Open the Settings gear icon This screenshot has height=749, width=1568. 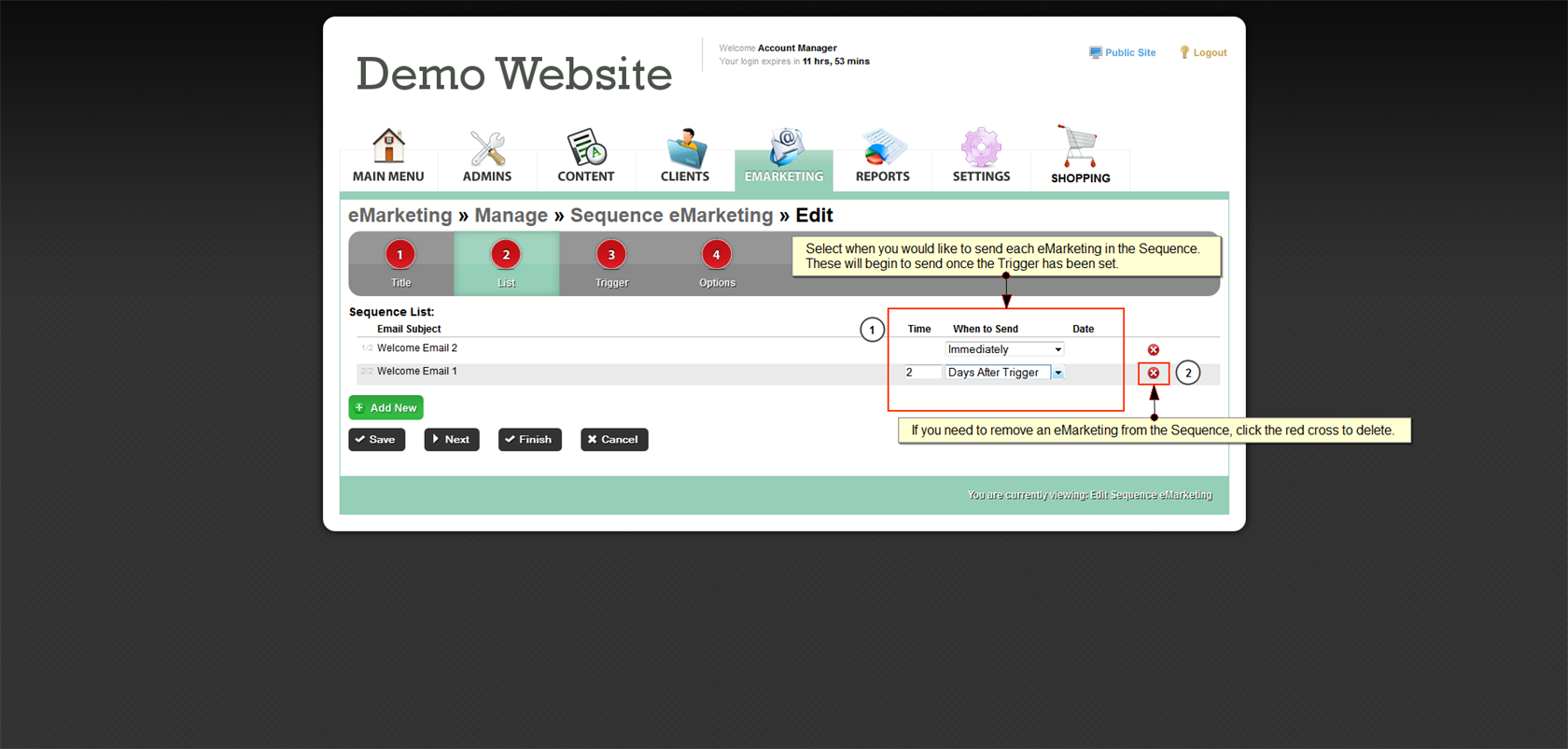click(x=981, y=148)
